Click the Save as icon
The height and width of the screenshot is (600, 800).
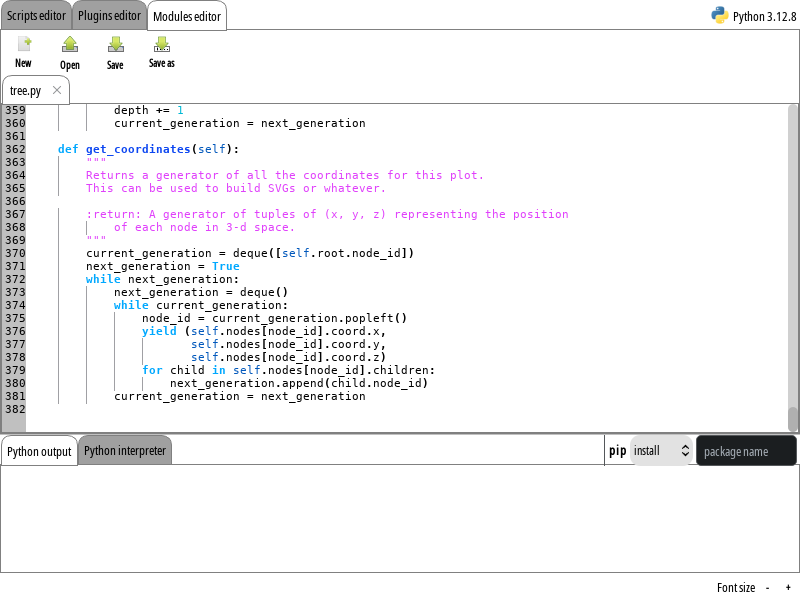pyautogui.click(x=161, y=44)
